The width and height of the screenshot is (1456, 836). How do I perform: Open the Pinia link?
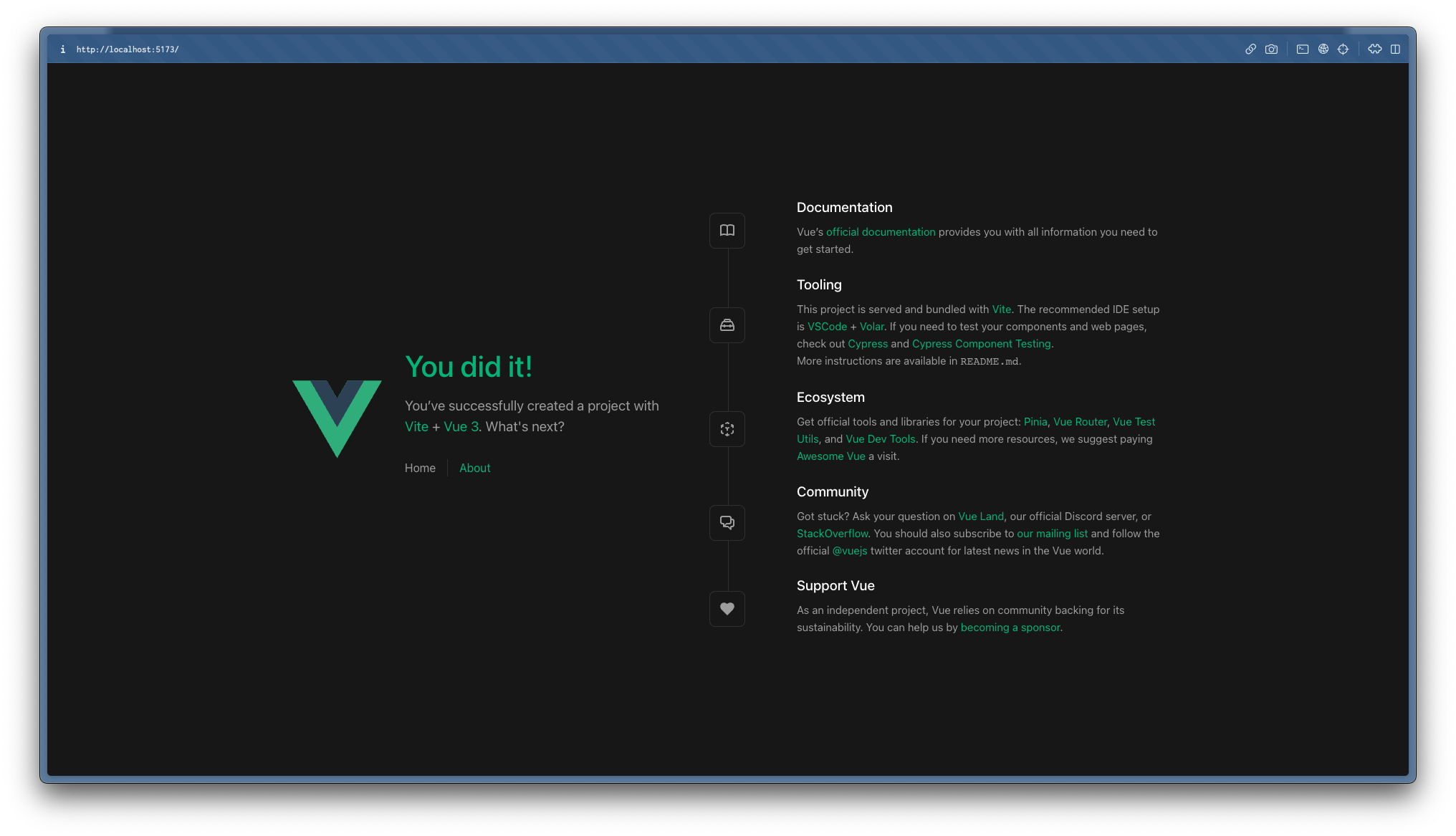1035,422
